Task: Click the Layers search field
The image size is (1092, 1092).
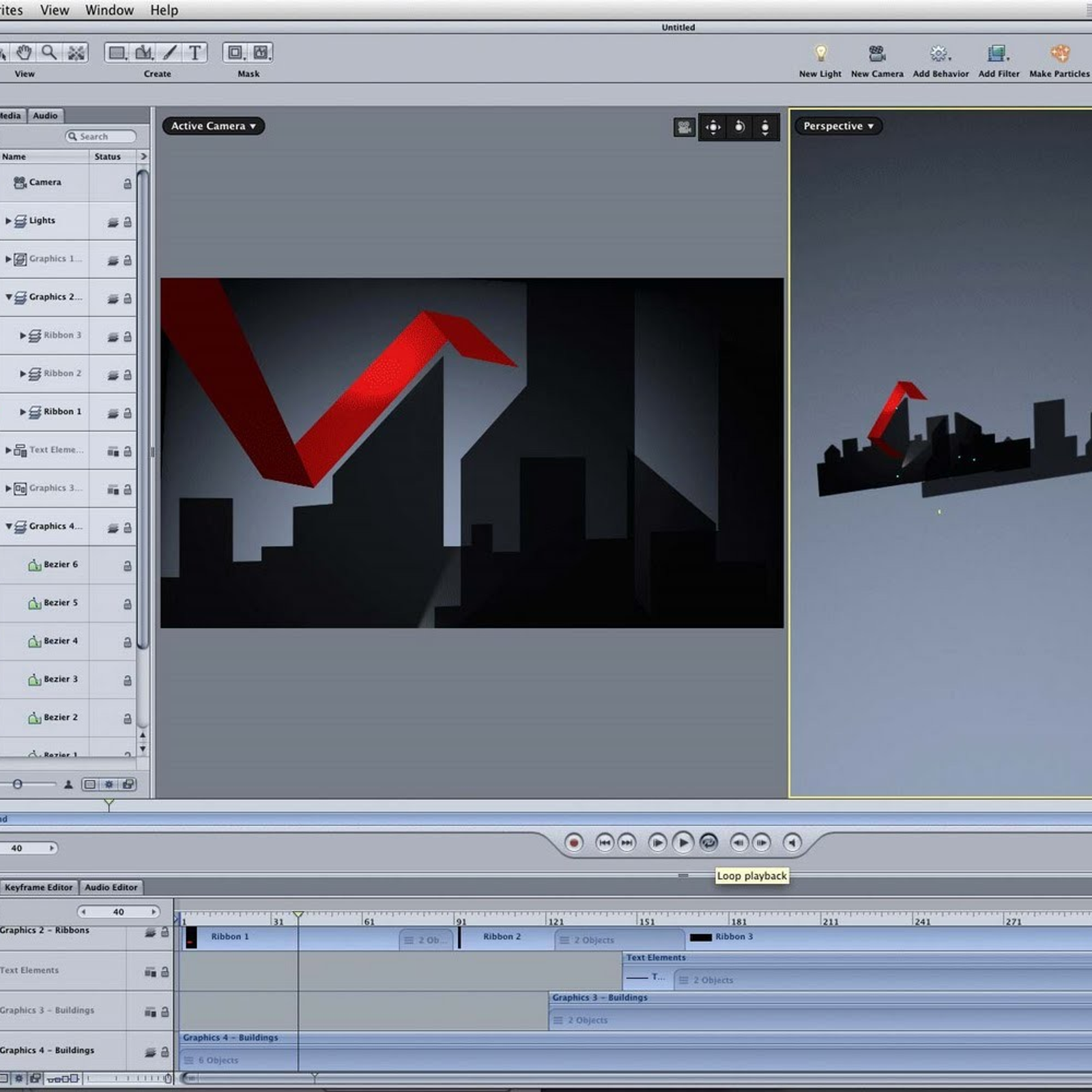Action: coord(101,136)
